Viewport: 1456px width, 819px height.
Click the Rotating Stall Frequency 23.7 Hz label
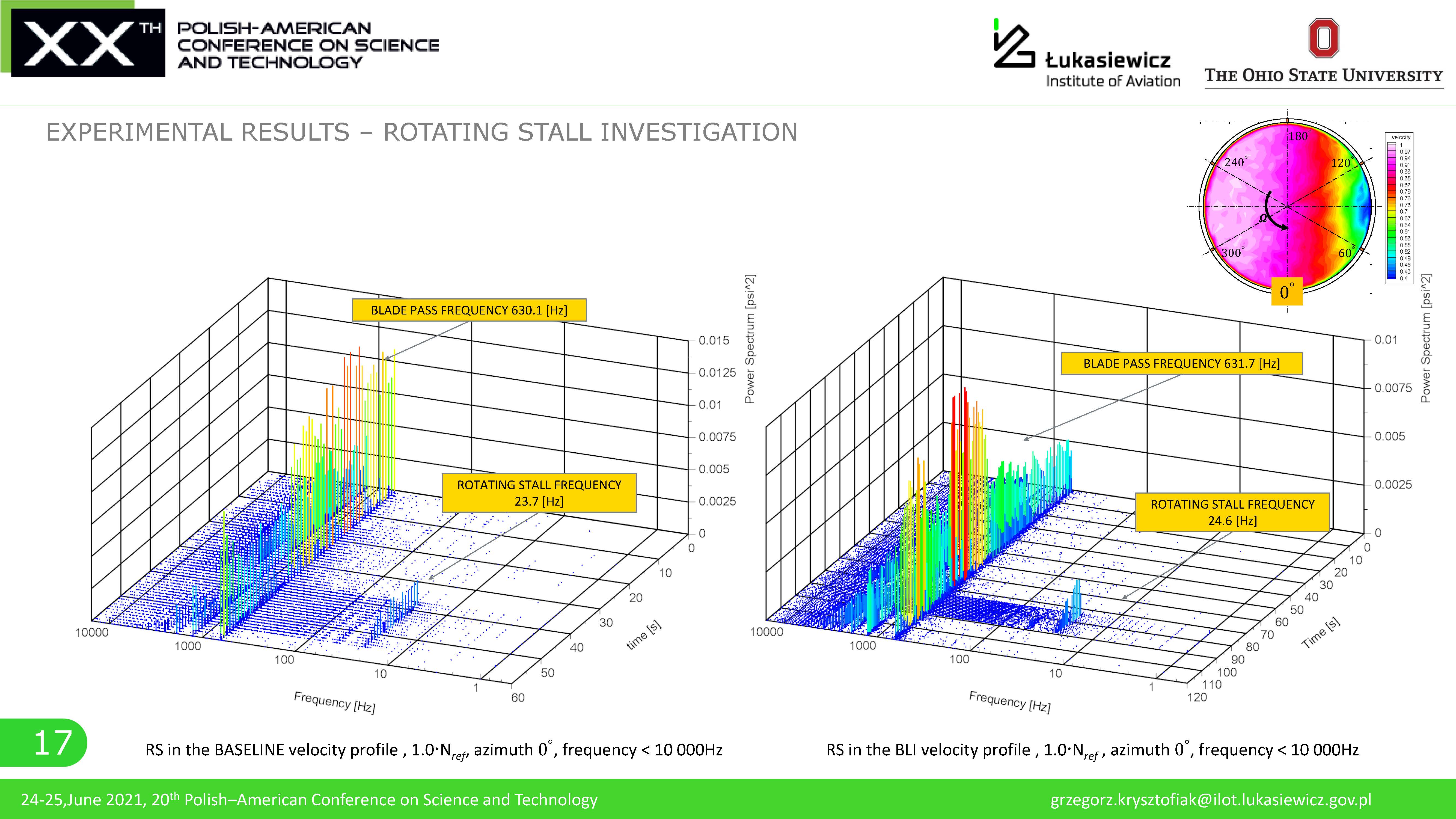pyautogui.click(x=539, y=493)
